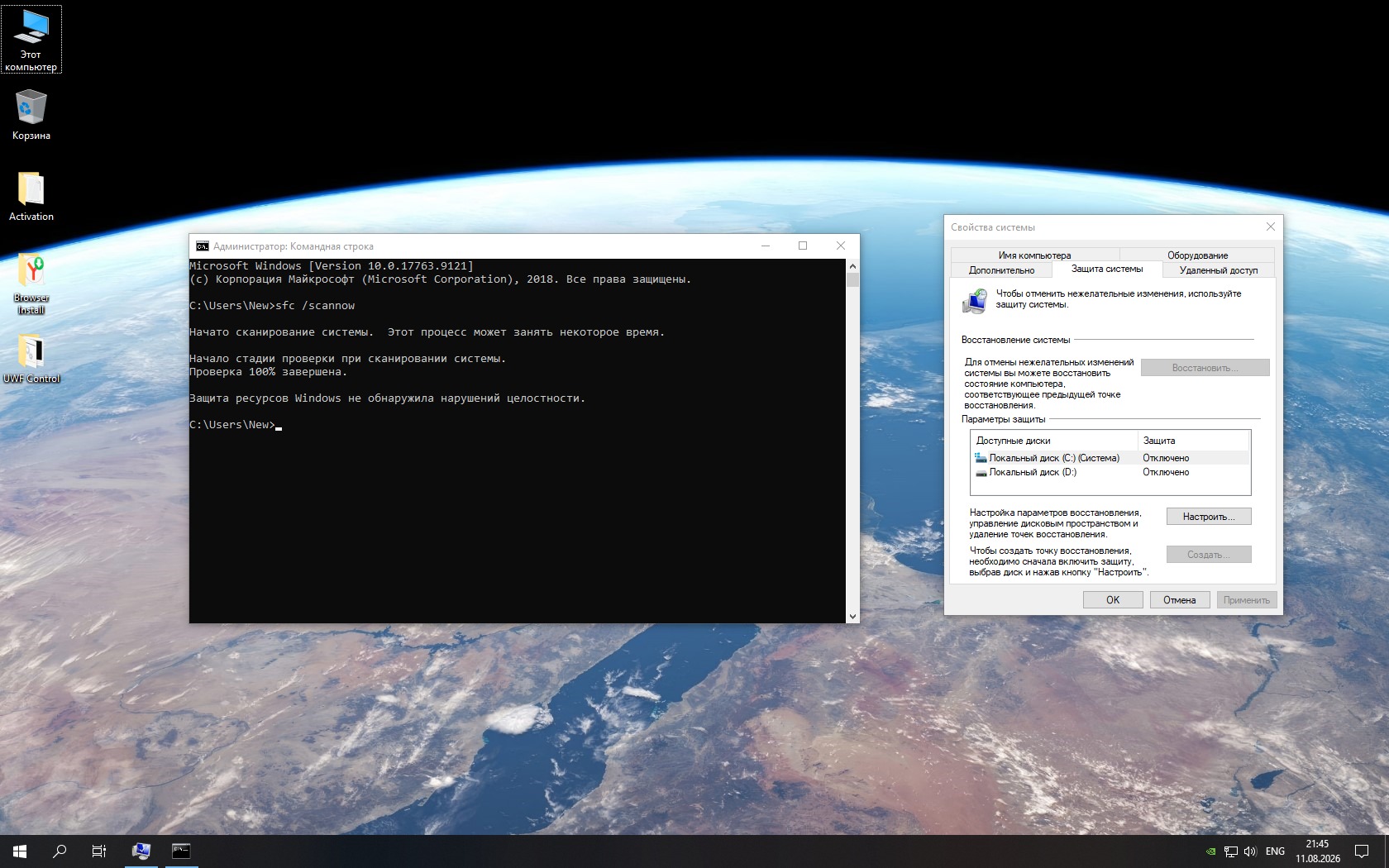
Task: Click "Отключено" status for disk C:
Action: click(x=1166, y=458)
